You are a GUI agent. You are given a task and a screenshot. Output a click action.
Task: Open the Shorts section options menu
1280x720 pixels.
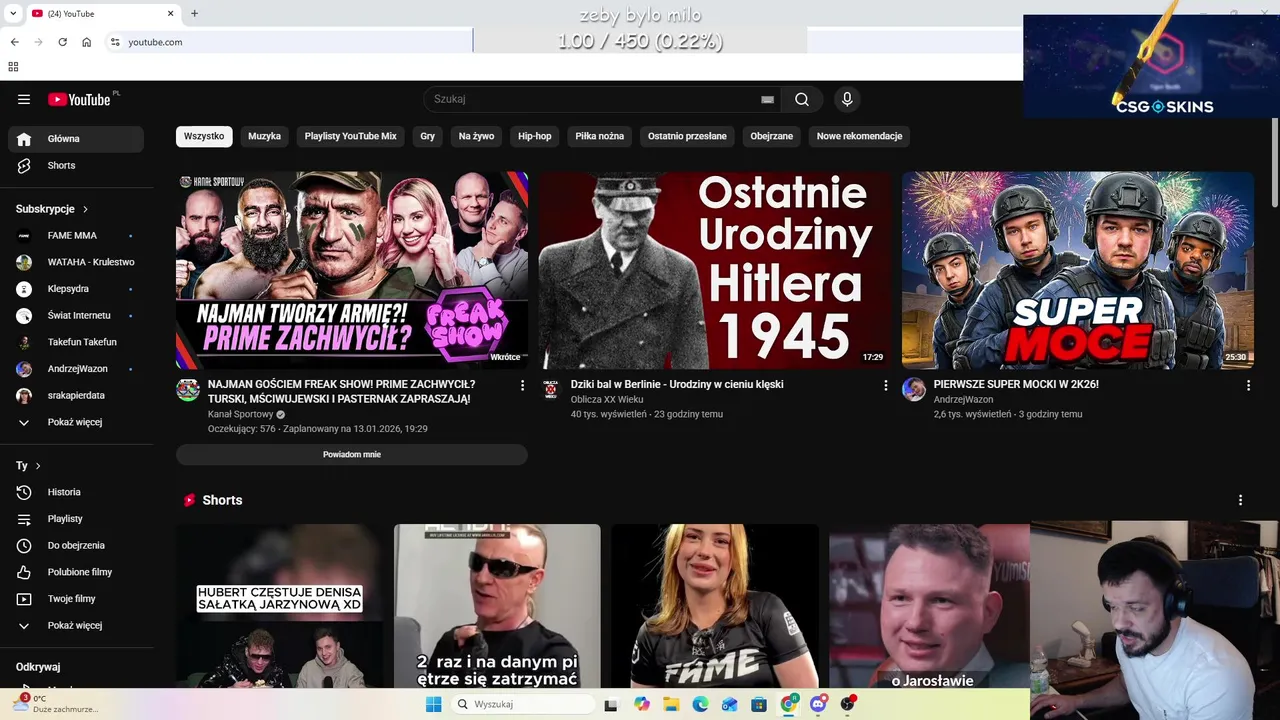pos(1240,500)
